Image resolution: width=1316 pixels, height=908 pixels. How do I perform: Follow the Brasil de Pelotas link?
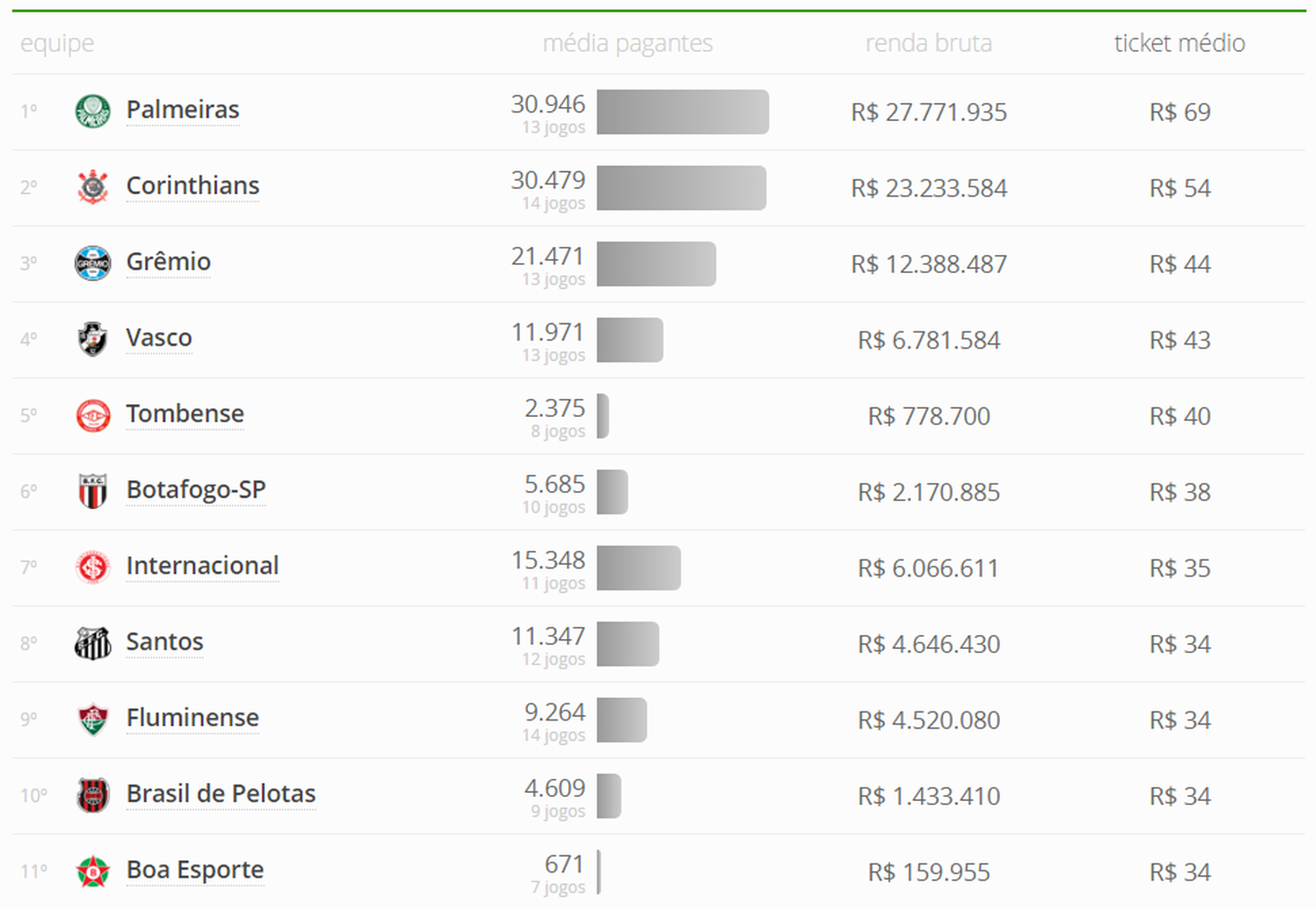point(220,794)
